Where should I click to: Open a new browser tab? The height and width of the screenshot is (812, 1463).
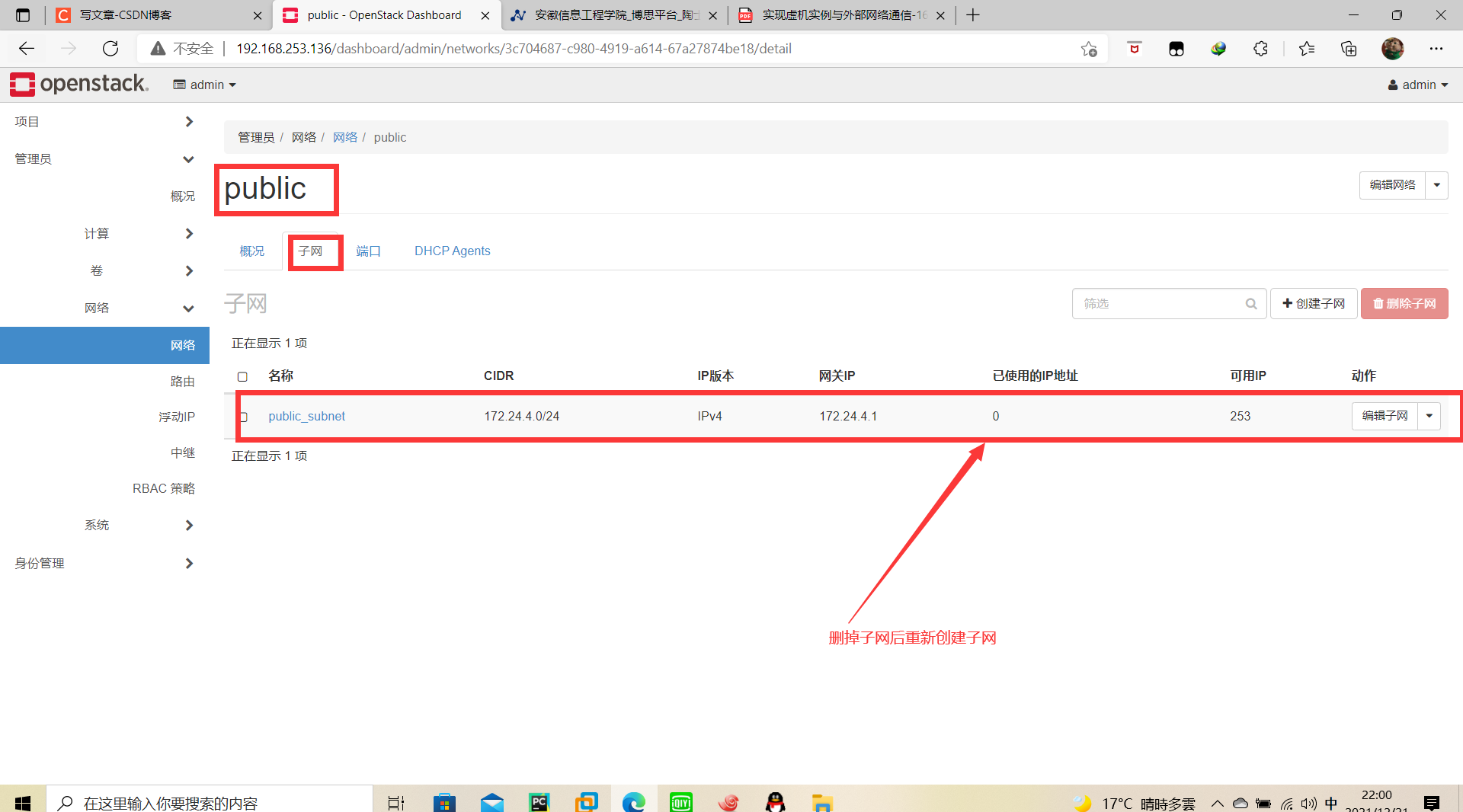tap(973, 15)
